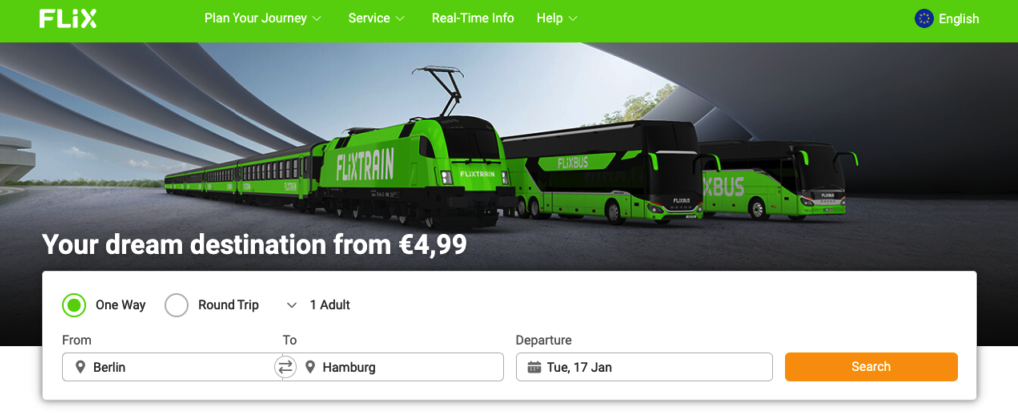Select the One Way radio button
Viewport: 1018px width, 413px height.
pos(74,305)
